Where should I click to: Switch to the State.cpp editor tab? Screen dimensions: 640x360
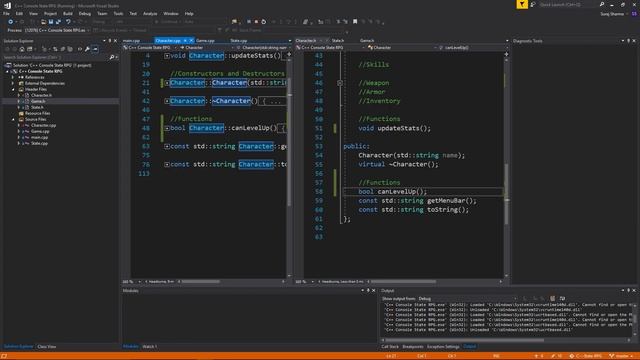[x=239, y=41]
